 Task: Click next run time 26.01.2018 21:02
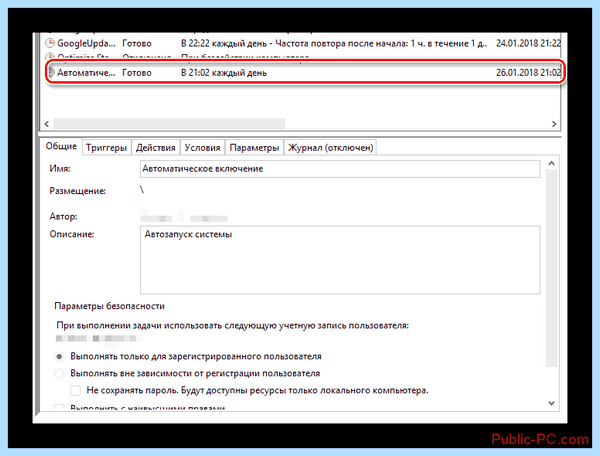pos(528,72)
